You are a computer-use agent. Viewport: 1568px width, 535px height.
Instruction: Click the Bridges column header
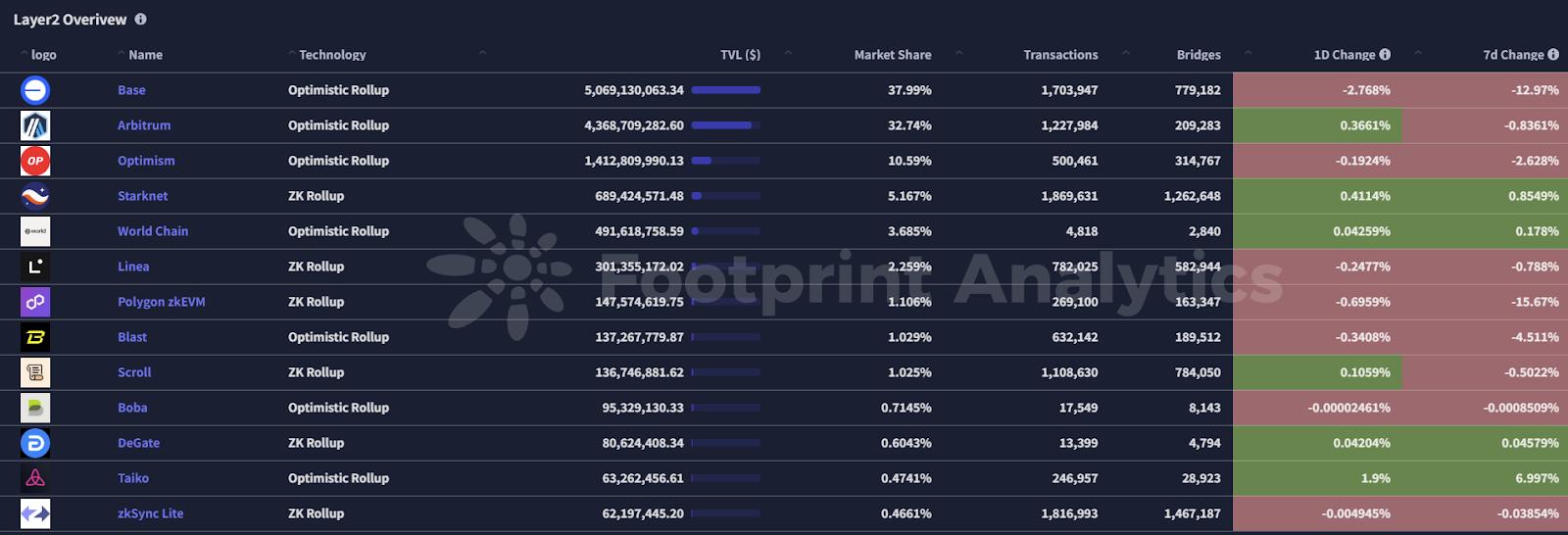(x=1199, y=55)
